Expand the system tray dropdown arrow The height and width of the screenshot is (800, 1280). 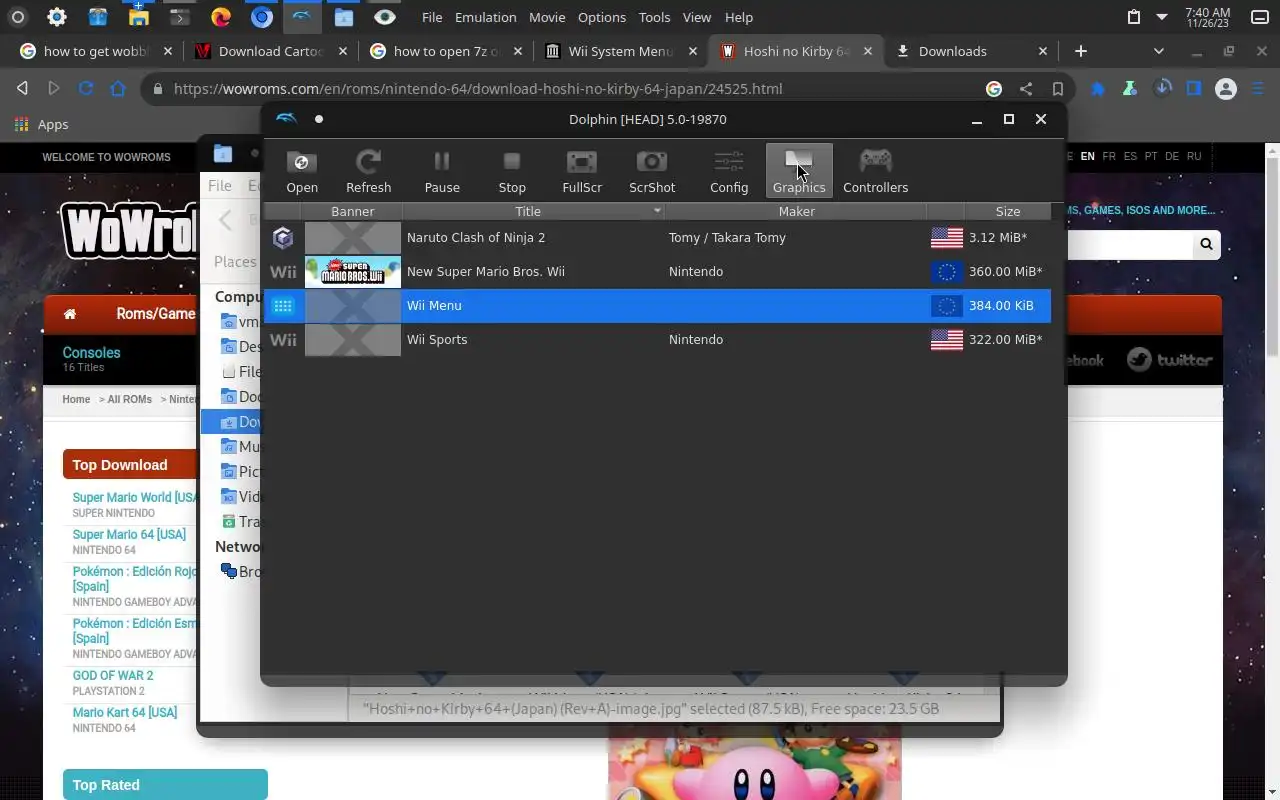(1162, 17)
